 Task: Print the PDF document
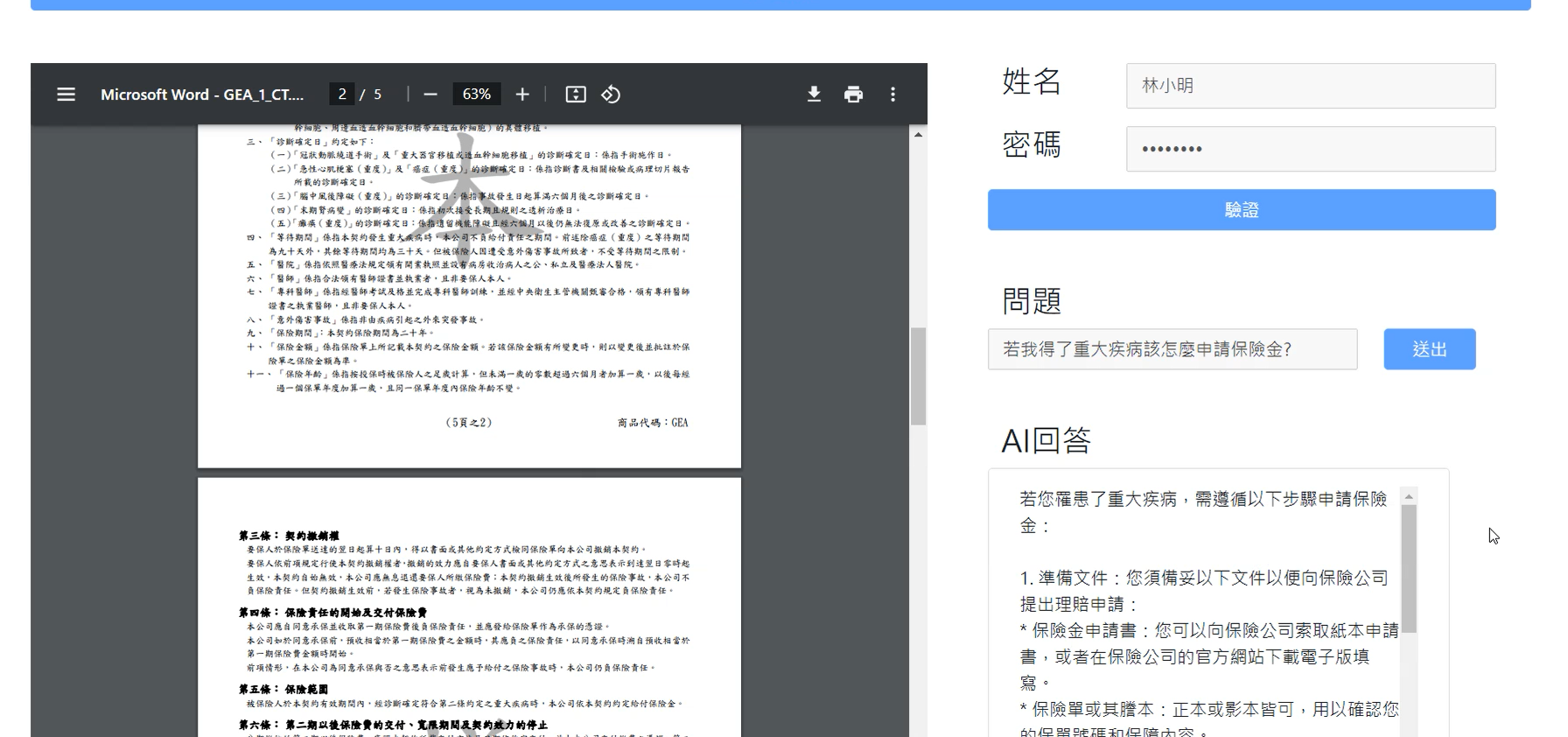[x=853, y=94]
